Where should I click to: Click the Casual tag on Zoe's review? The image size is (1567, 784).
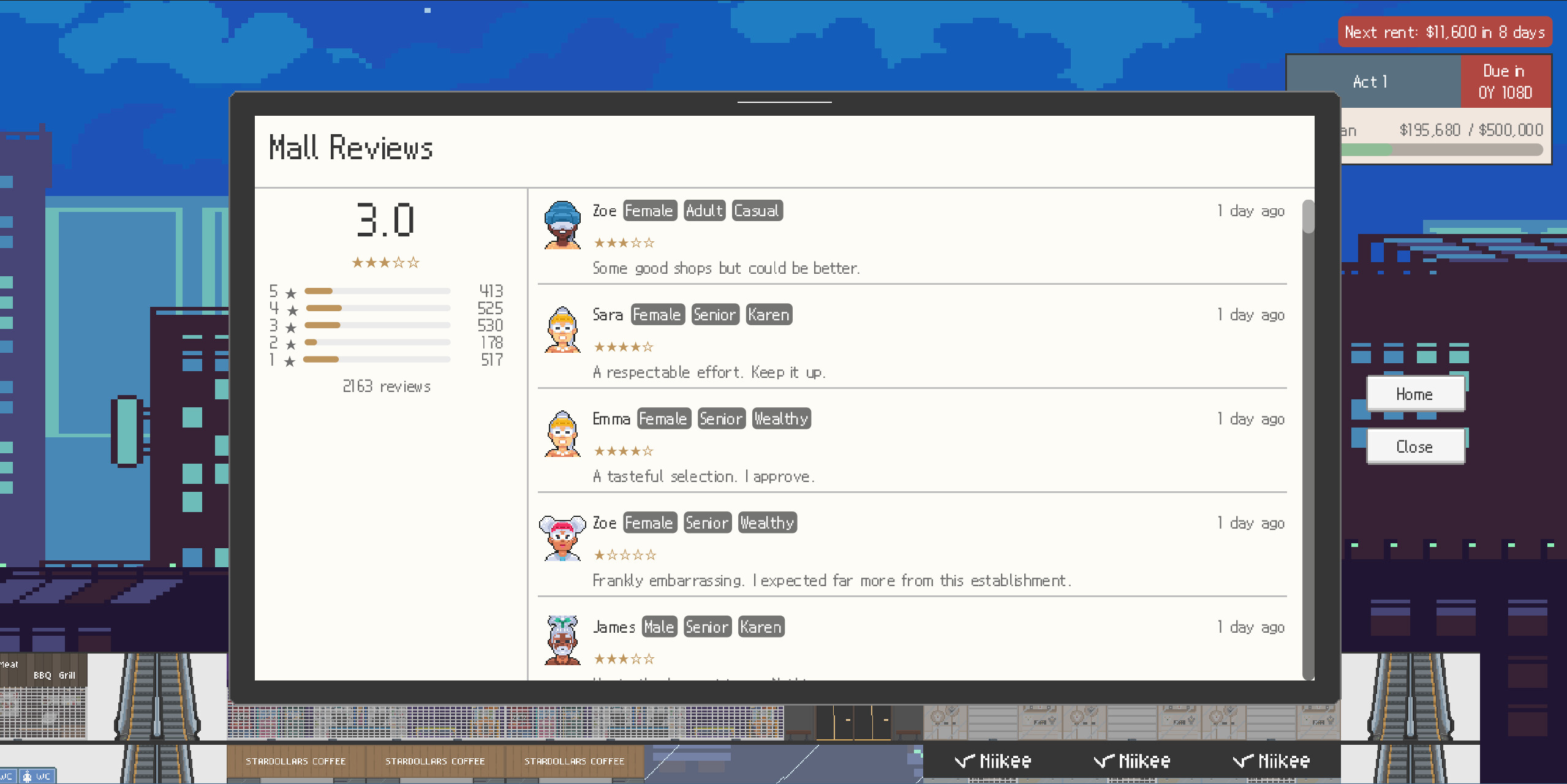point(757,211)
